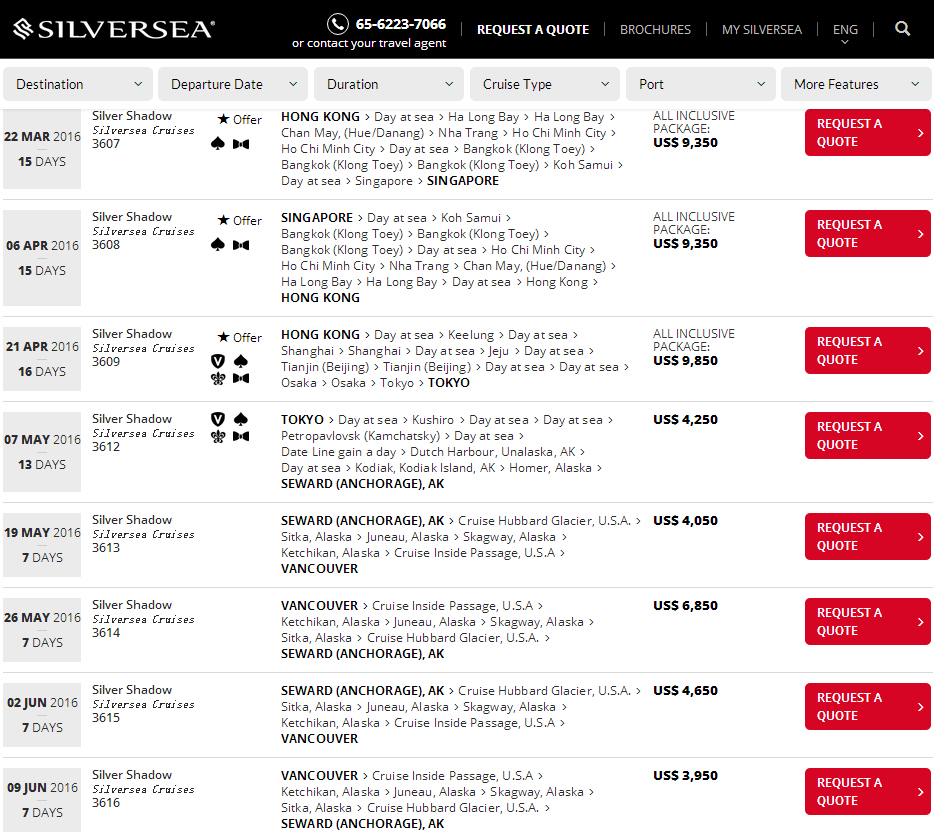Open the Destination filter dropdown

tap(78, 84)
